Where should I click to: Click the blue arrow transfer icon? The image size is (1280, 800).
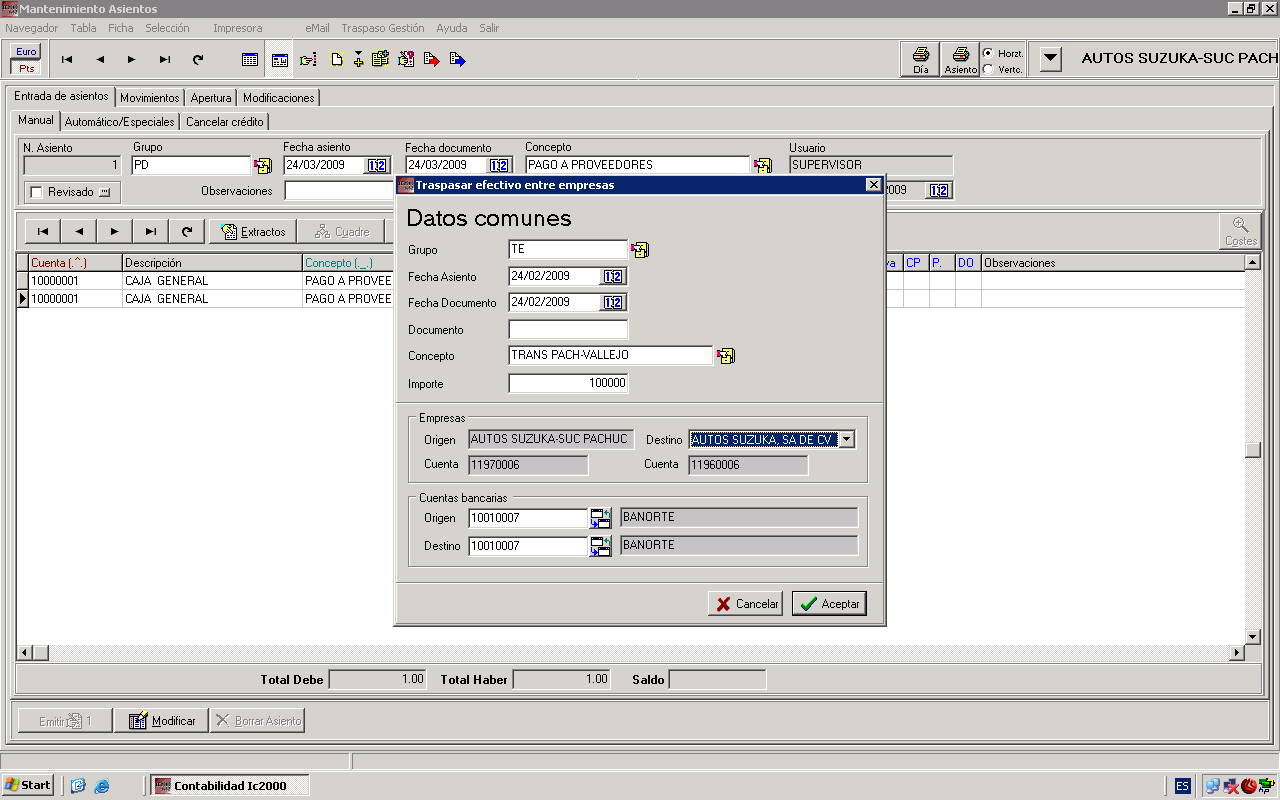pos(458,60)
